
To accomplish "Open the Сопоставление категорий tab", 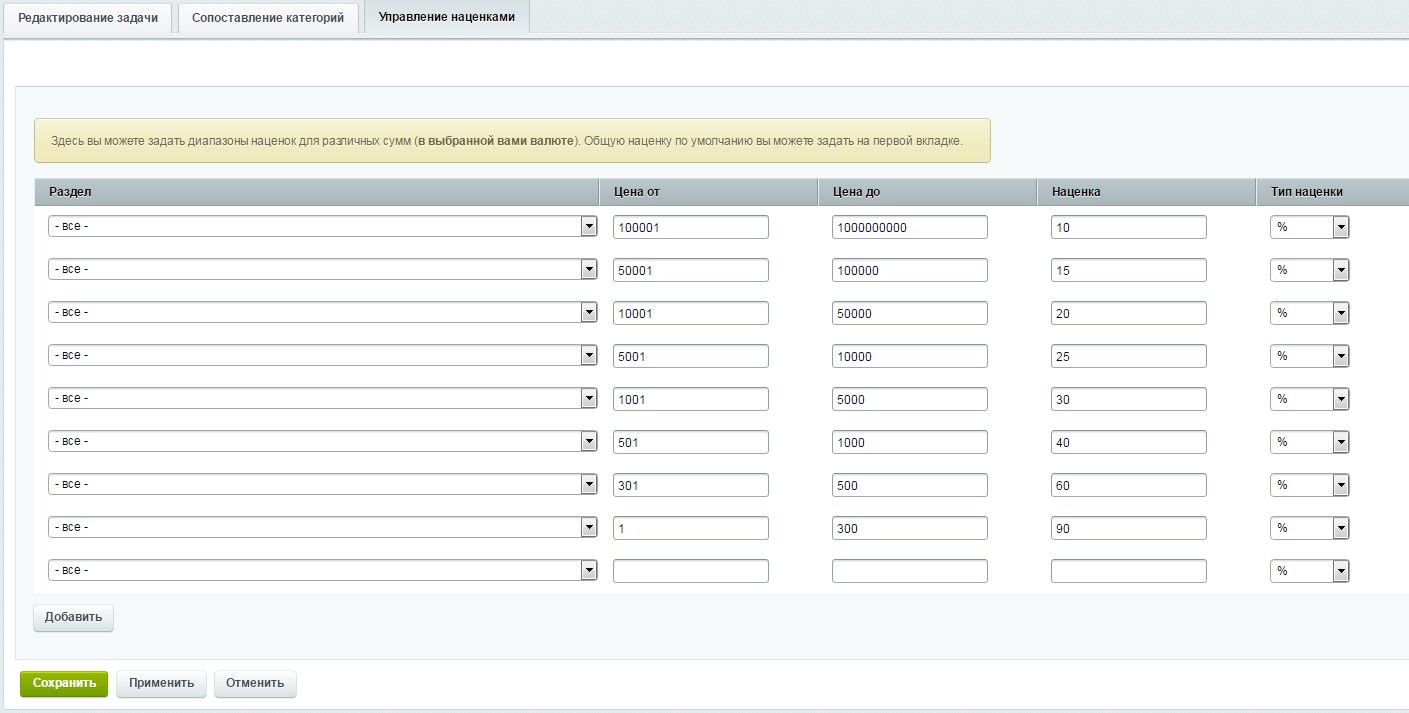I will (268, 18).
